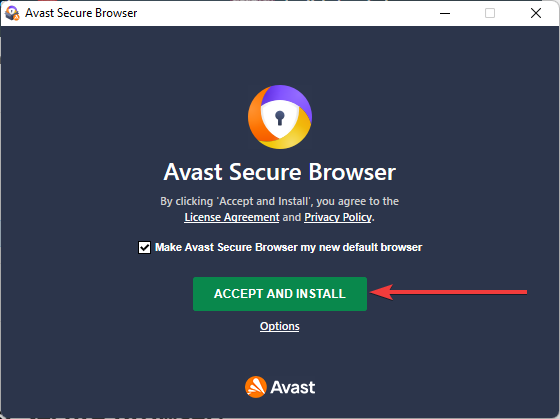Screen dimensions: 560x419
Task: Click the window title text in title bar
Action: (x=81, y=13)
